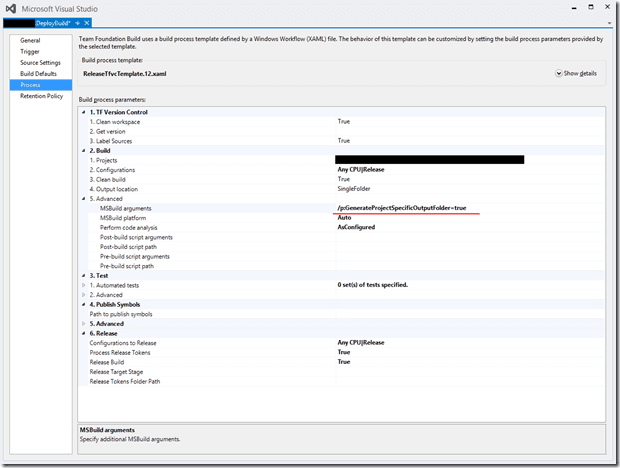620x468 pixels.
Task: Open the Trigger settings page
Action: coord(30,51)
